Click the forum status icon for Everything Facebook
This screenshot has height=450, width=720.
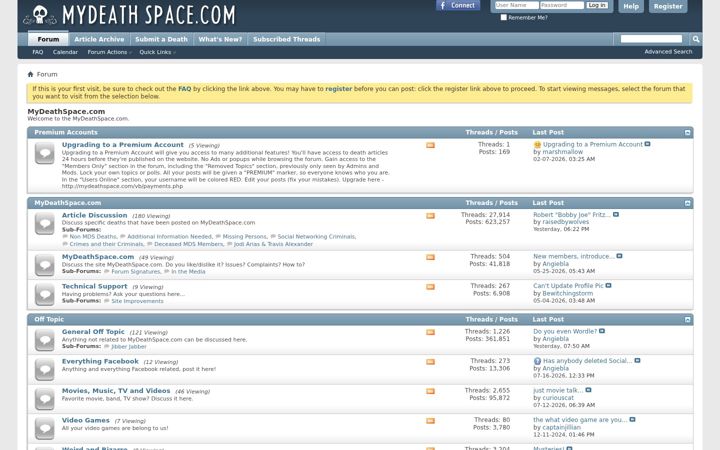pos(45,370)
